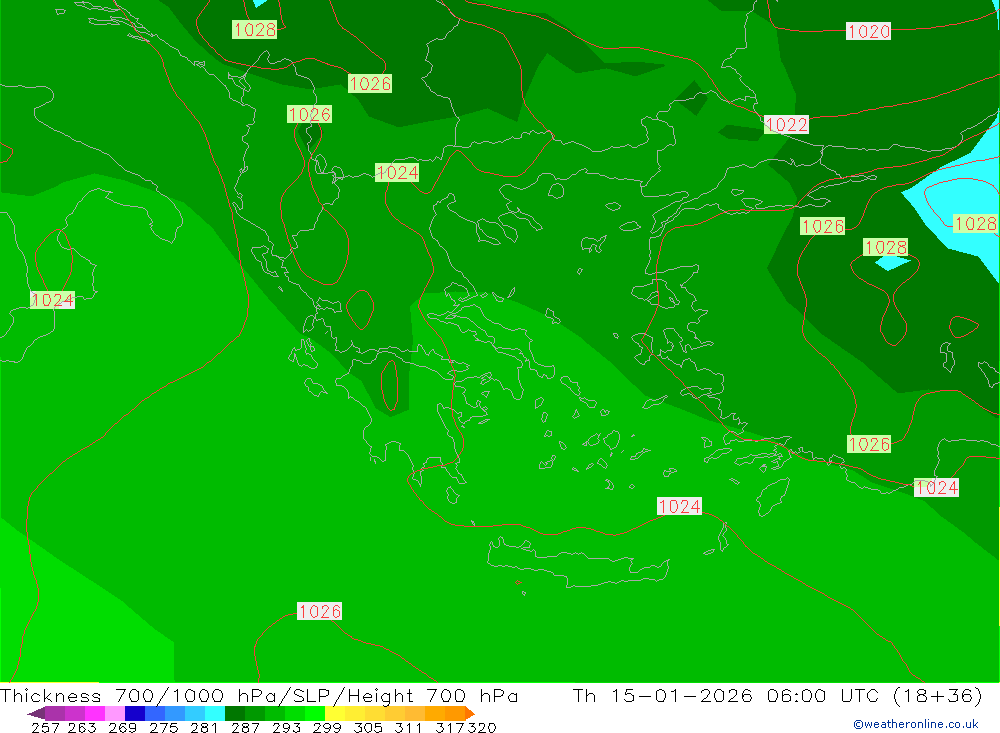Image resolution: width=1000 pixels, height=733 pixels.
Task: Pick the dark purple arrow at legend start
Action: click(36, 713)
